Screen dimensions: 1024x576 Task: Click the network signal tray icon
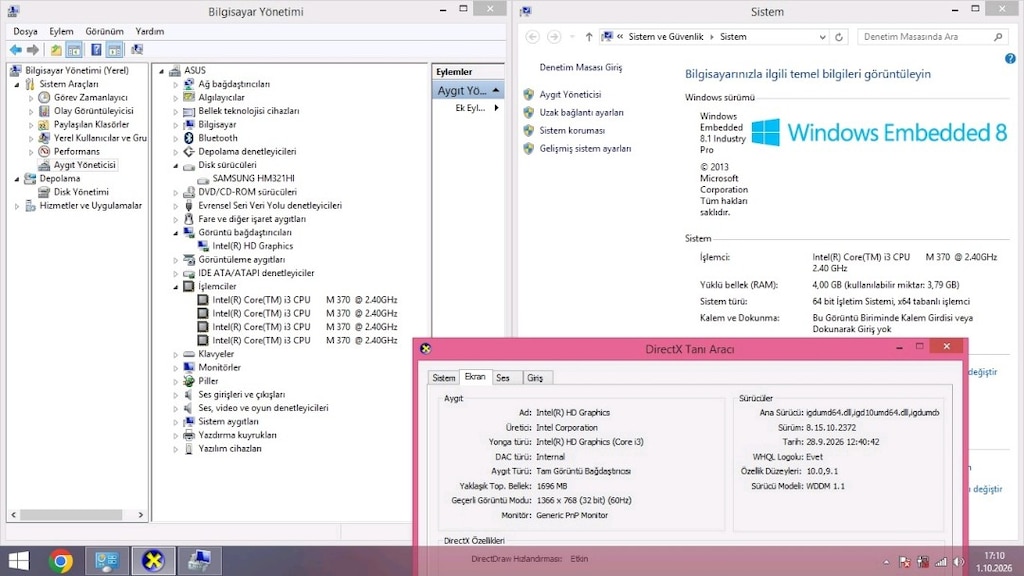pyautogui.click(x=941, y=562)
